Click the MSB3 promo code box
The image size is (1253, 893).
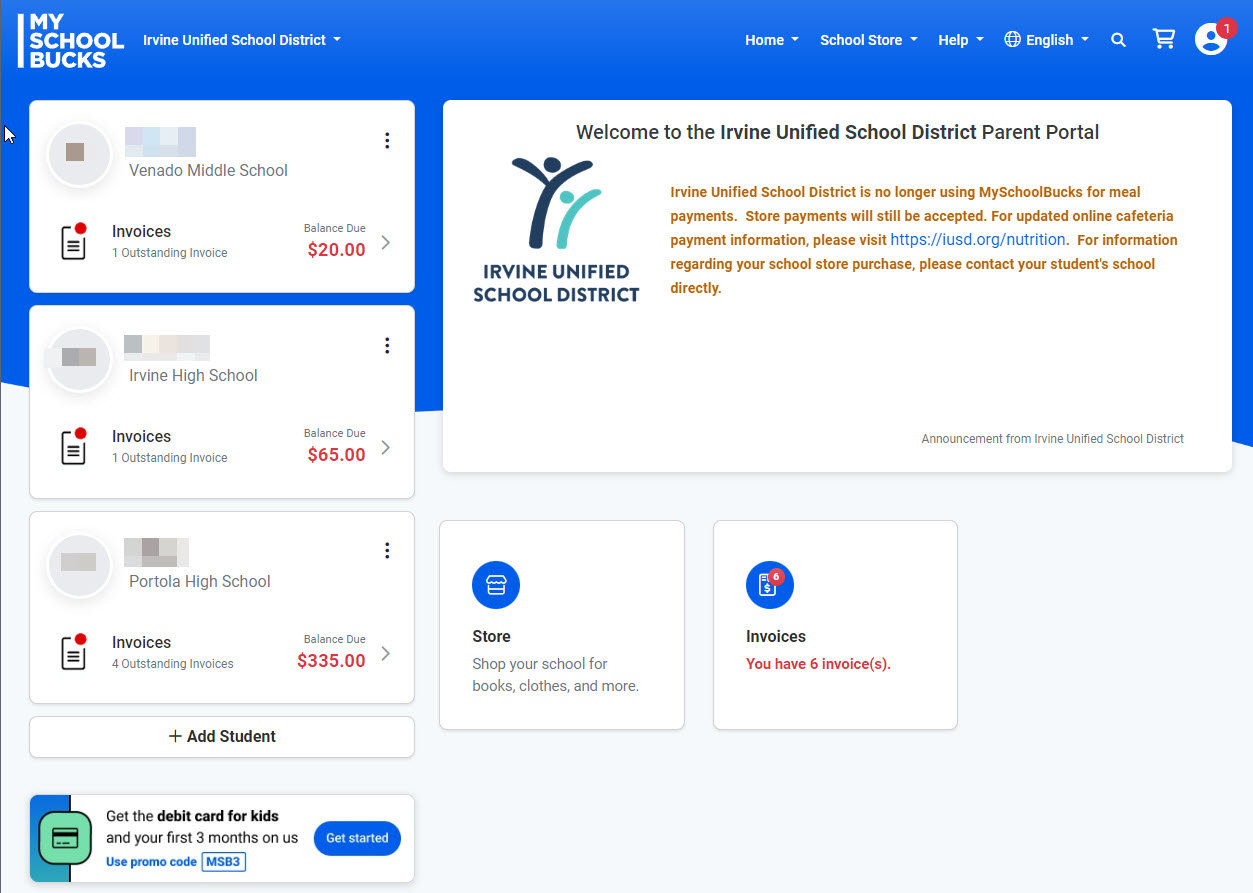[x=224, y=862]
